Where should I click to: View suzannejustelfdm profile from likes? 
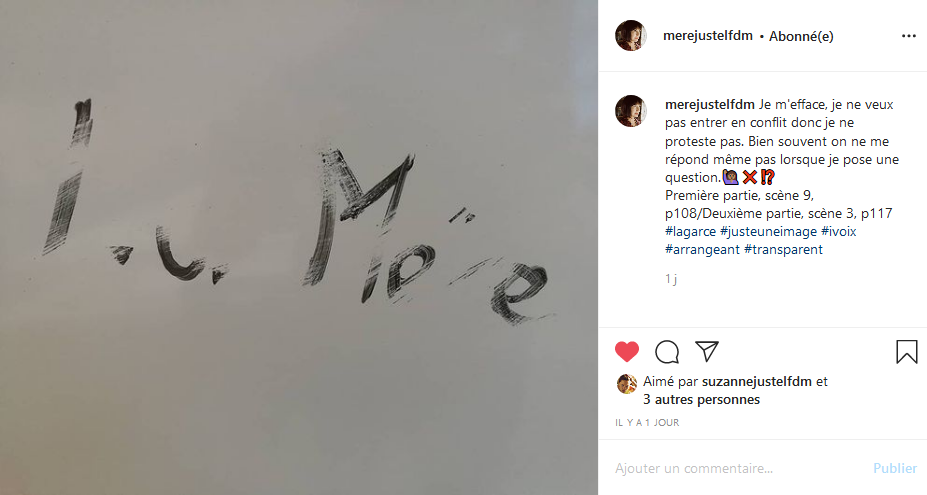pos(756,381)
